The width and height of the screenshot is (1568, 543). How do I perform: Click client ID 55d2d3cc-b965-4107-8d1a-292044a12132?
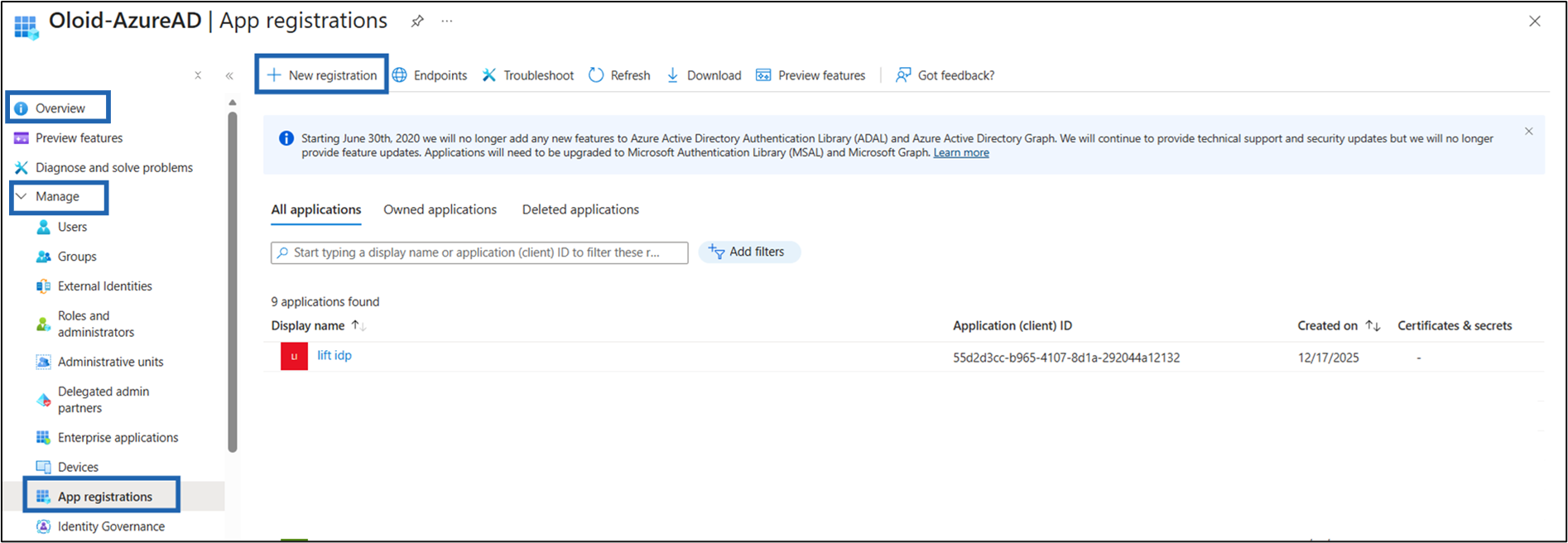(1066, 358)
